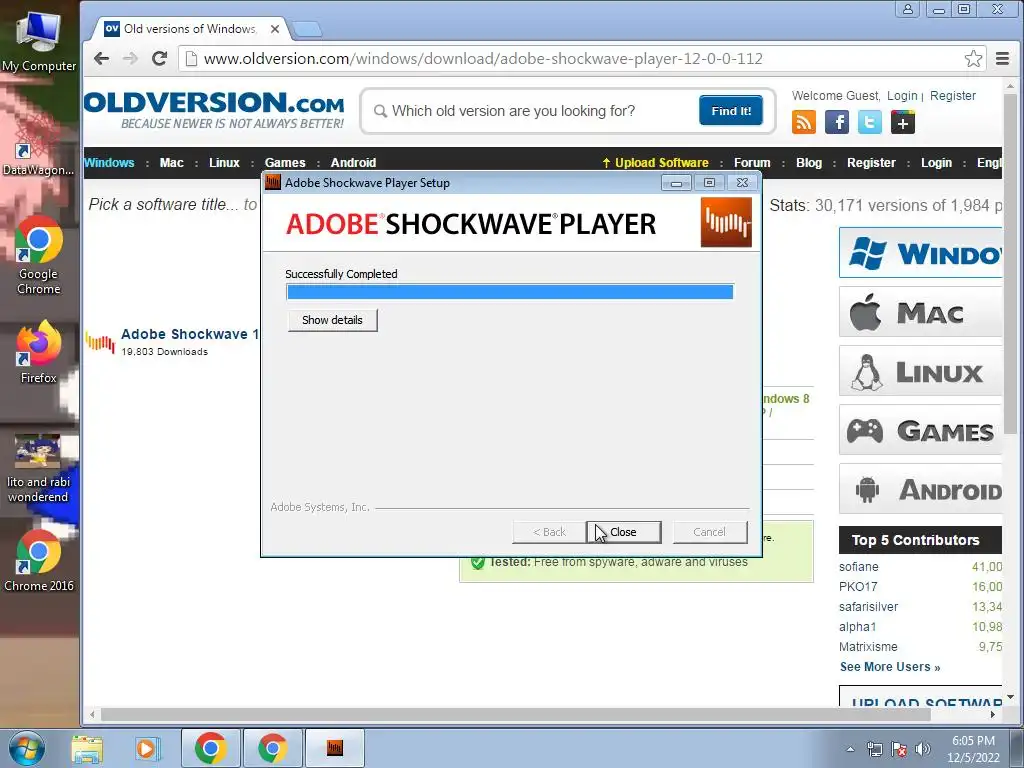Screen dimensions: 1024x768
Task: Click the Adobe Shockwave title link
Action: 189,334
